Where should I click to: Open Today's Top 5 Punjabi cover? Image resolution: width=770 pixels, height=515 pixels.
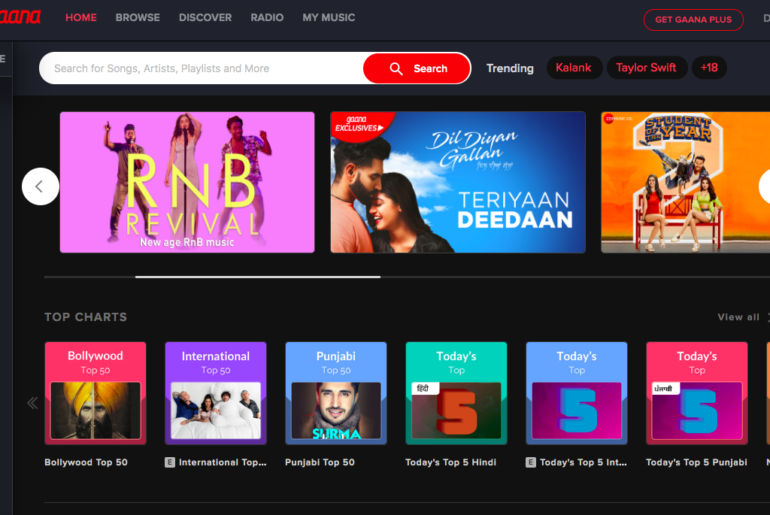coord(697,393)
